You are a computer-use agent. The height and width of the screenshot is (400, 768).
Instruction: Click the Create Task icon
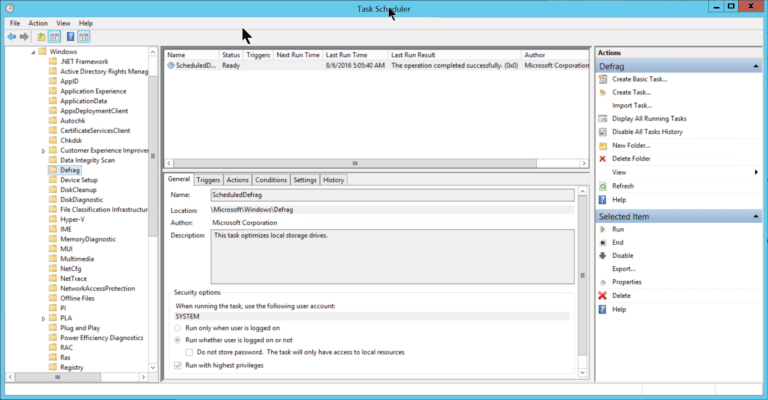pyautogui.click(x=603, y=92)
